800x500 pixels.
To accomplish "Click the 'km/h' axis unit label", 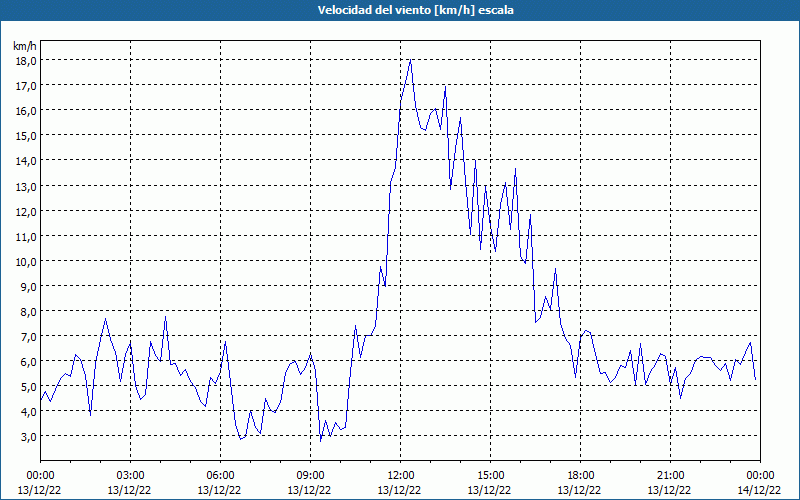I will pos(24,46).
